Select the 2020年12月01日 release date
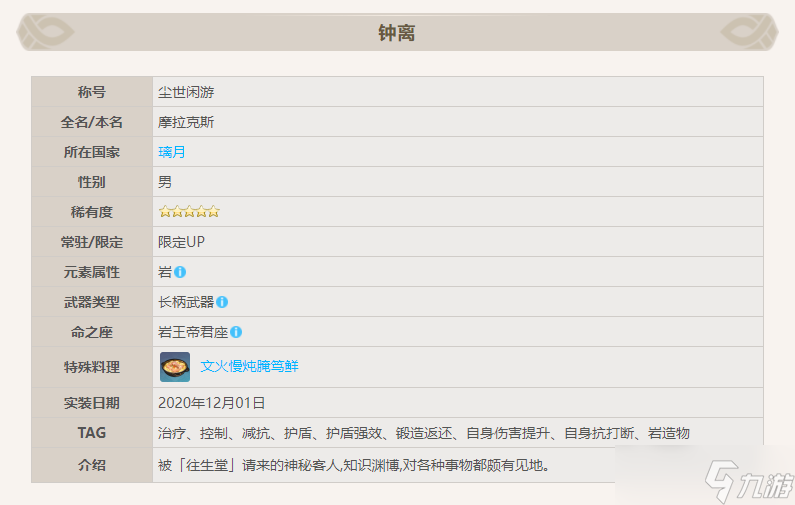This screenshot has width=795, height=505. (x=211, y=403)
